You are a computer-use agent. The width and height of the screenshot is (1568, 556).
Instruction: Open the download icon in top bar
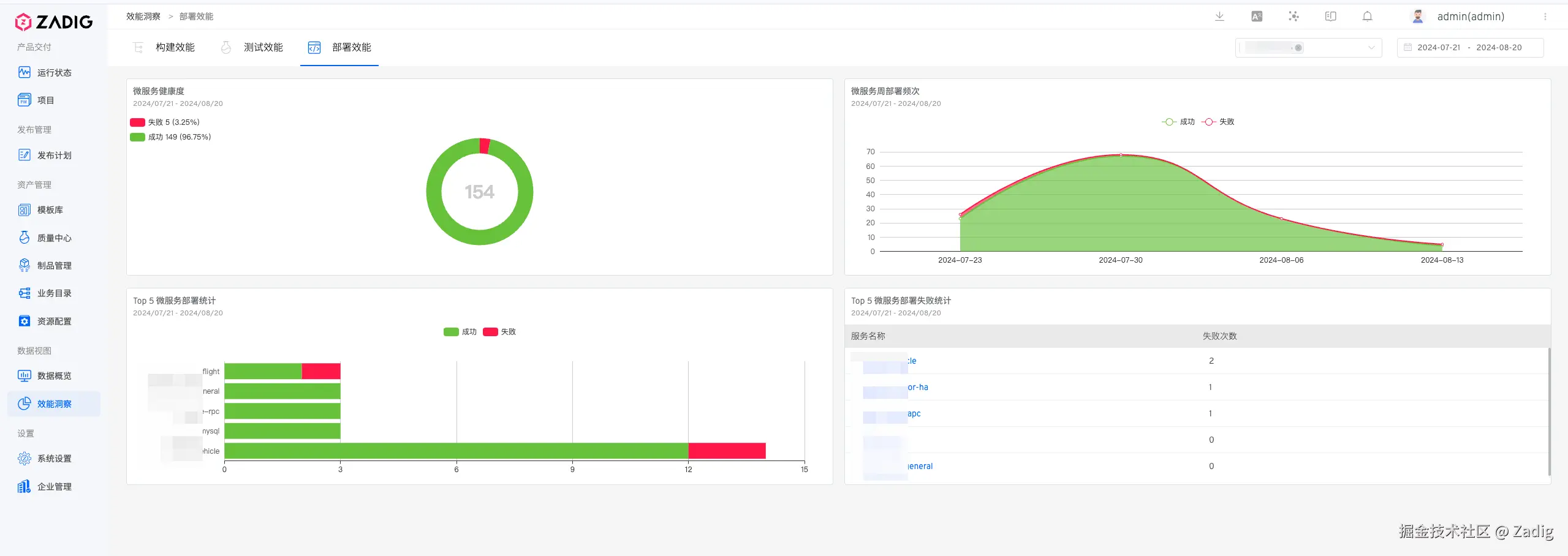(1219, 17)
